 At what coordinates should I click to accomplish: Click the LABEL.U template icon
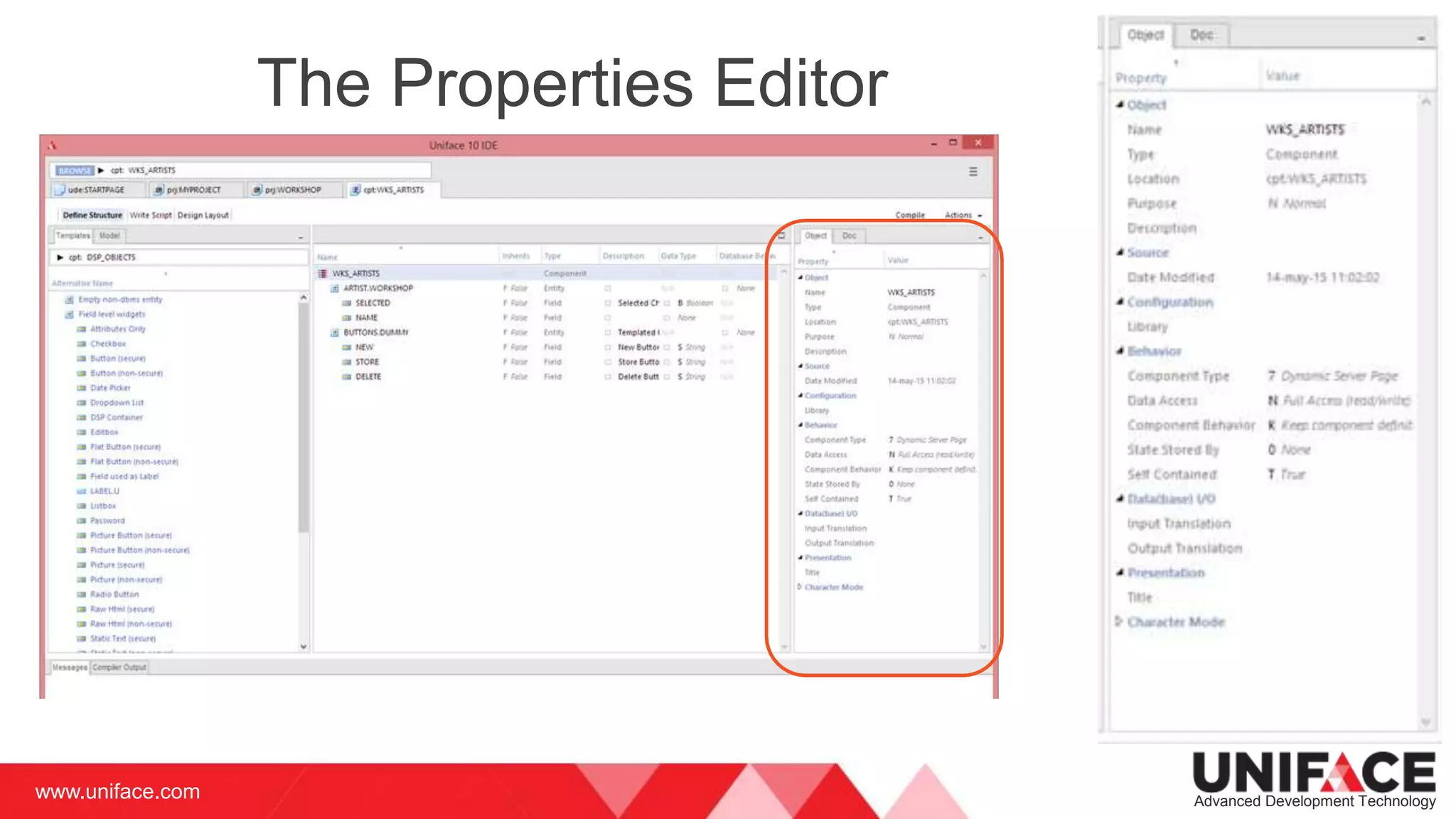[82, 491]
